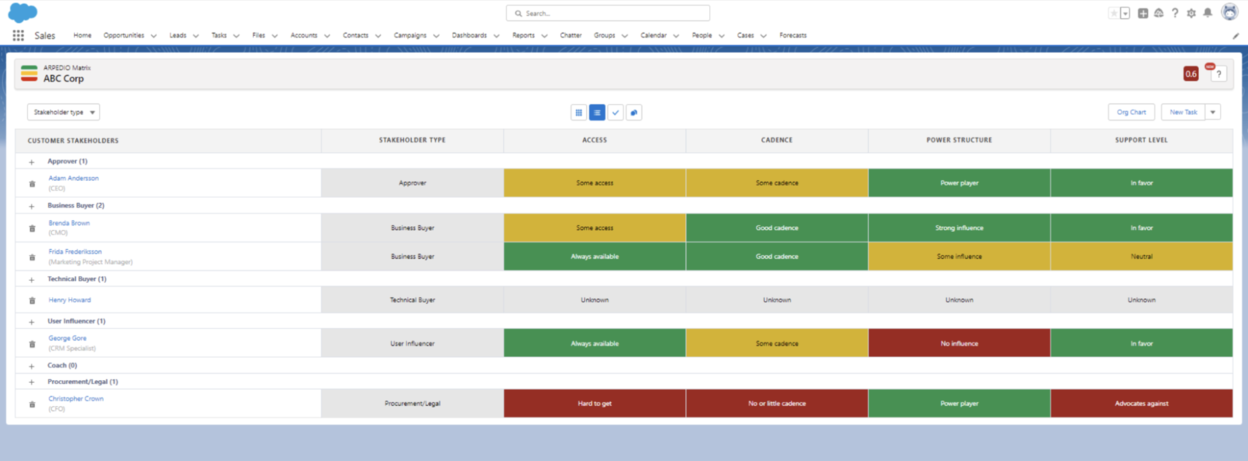
Task: Open the Leads tab chevron menu
Action: (195, 36)
